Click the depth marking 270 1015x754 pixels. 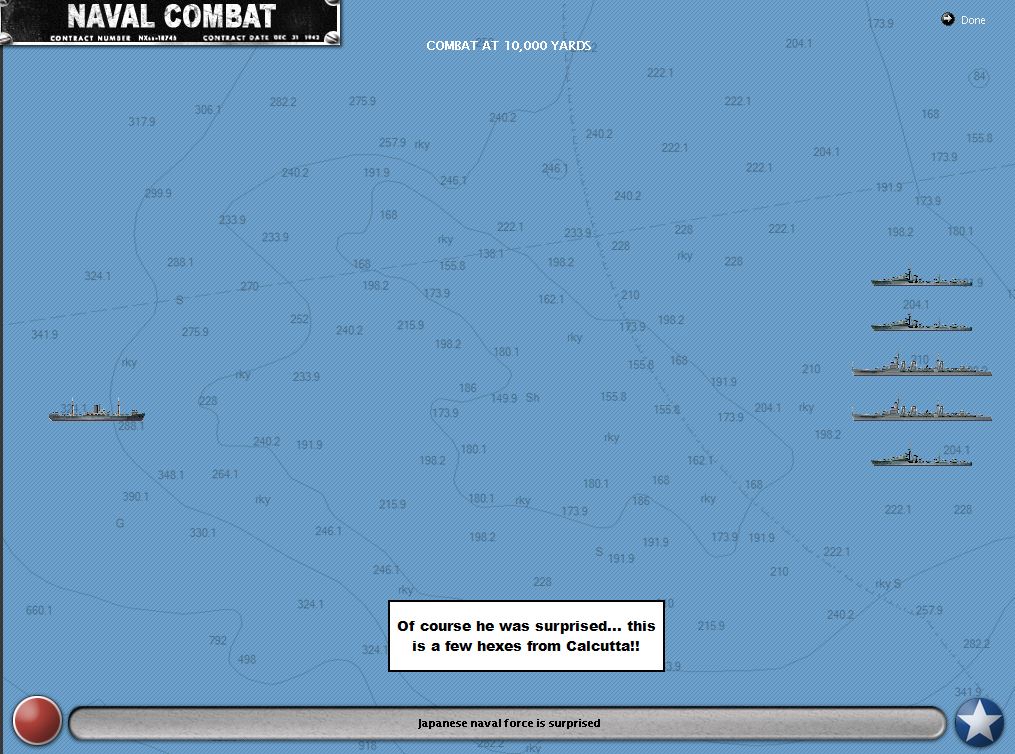pyautogui.click(x=249, y=286)
